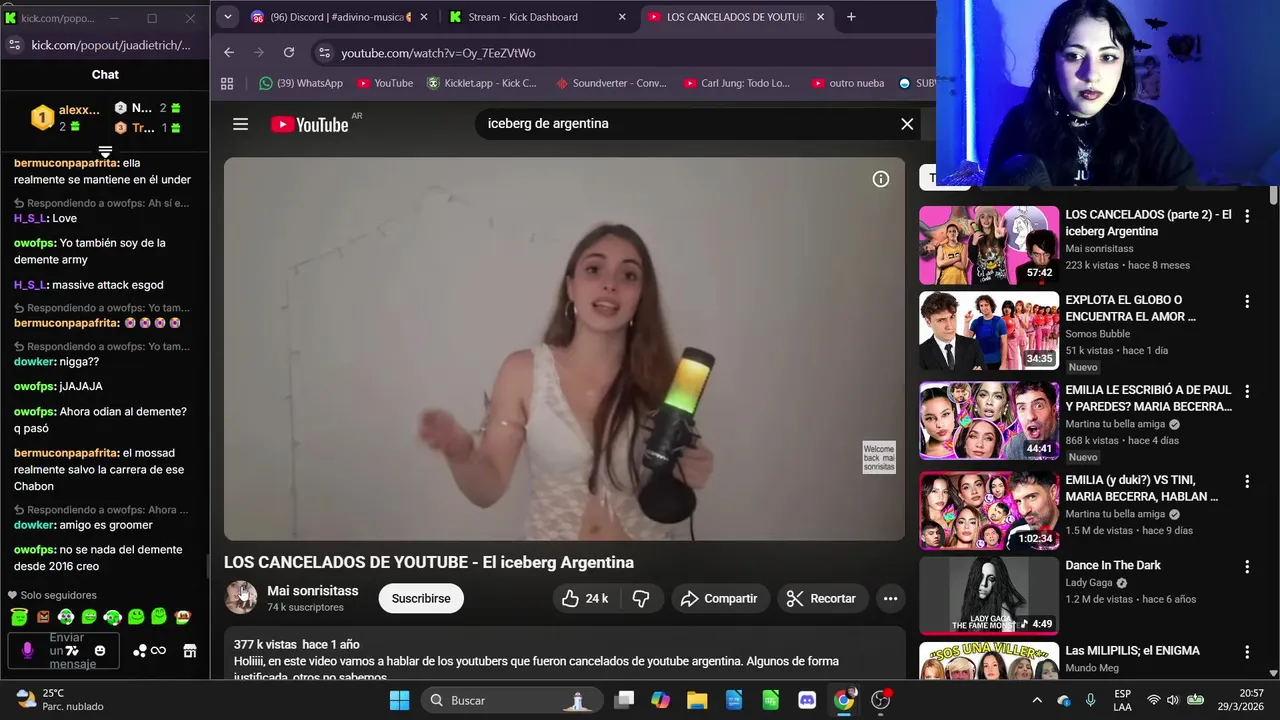Screen dimensions: 1280x720
Task: Open File Explorer from the taskbar
Action: point(696,700)
